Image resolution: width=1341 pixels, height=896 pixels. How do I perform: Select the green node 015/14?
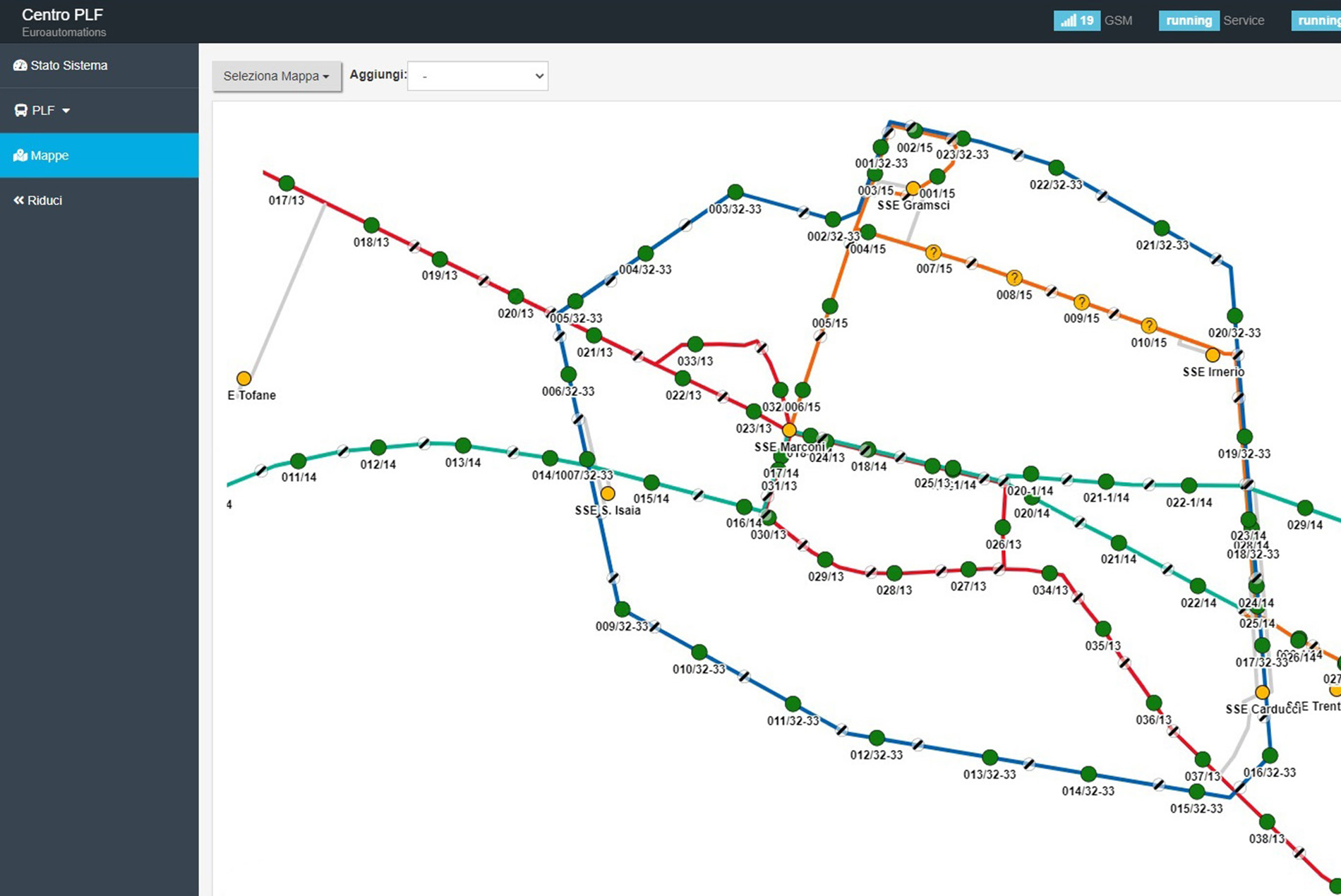click(651, 483)
